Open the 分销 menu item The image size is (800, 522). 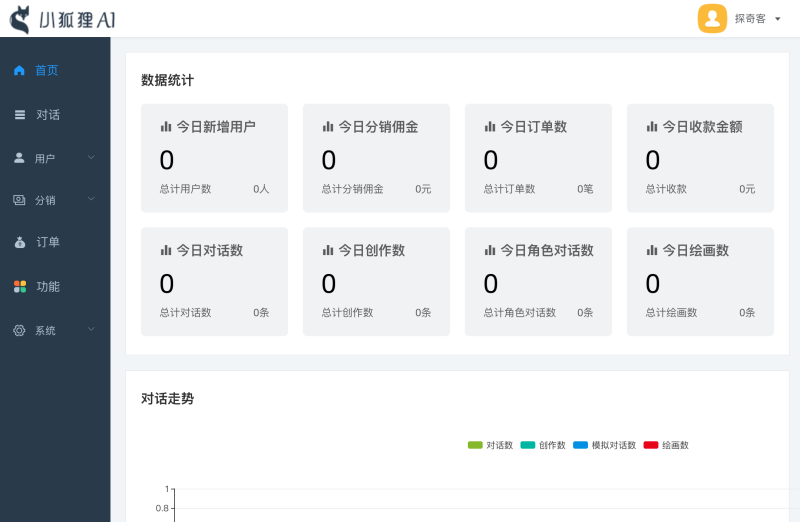[55, 200]
